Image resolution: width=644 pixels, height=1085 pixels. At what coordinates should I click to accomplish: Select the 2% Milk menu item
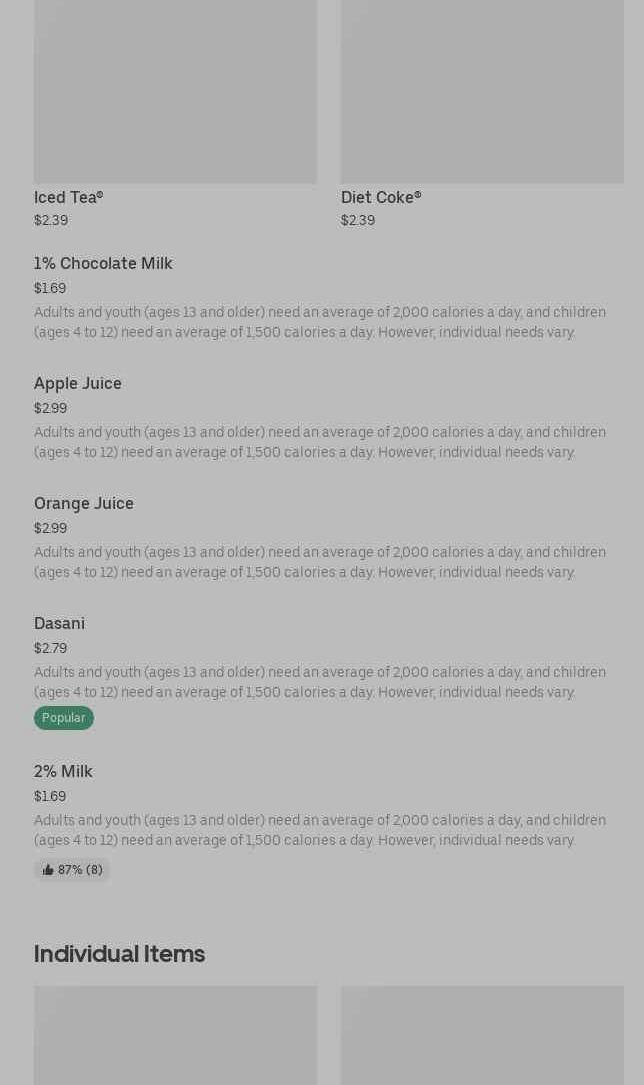[63, 772]
